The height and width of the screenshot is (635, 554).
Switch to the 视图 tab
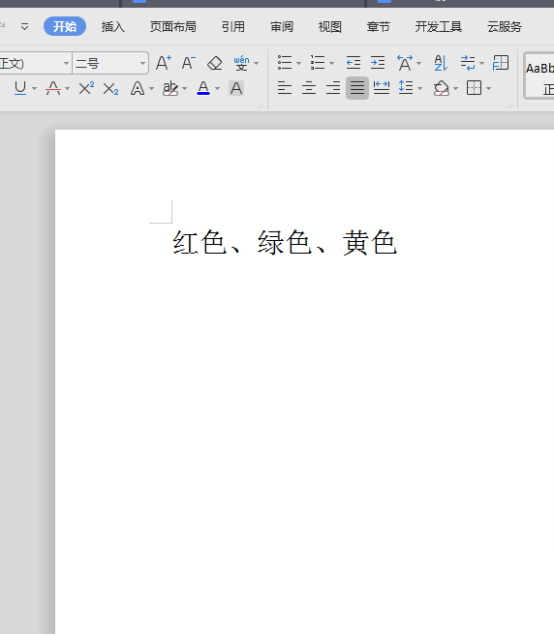point(330,27)
